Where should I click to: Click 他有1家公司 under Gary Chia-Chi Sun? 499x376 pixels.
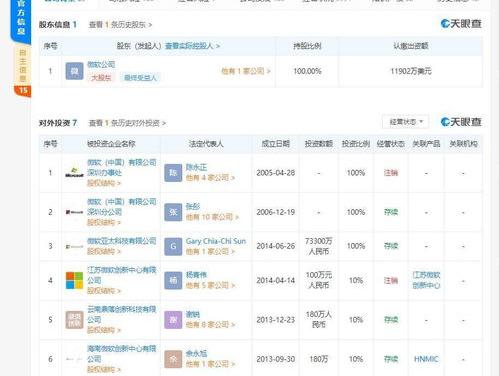click(x=210, y=252)
